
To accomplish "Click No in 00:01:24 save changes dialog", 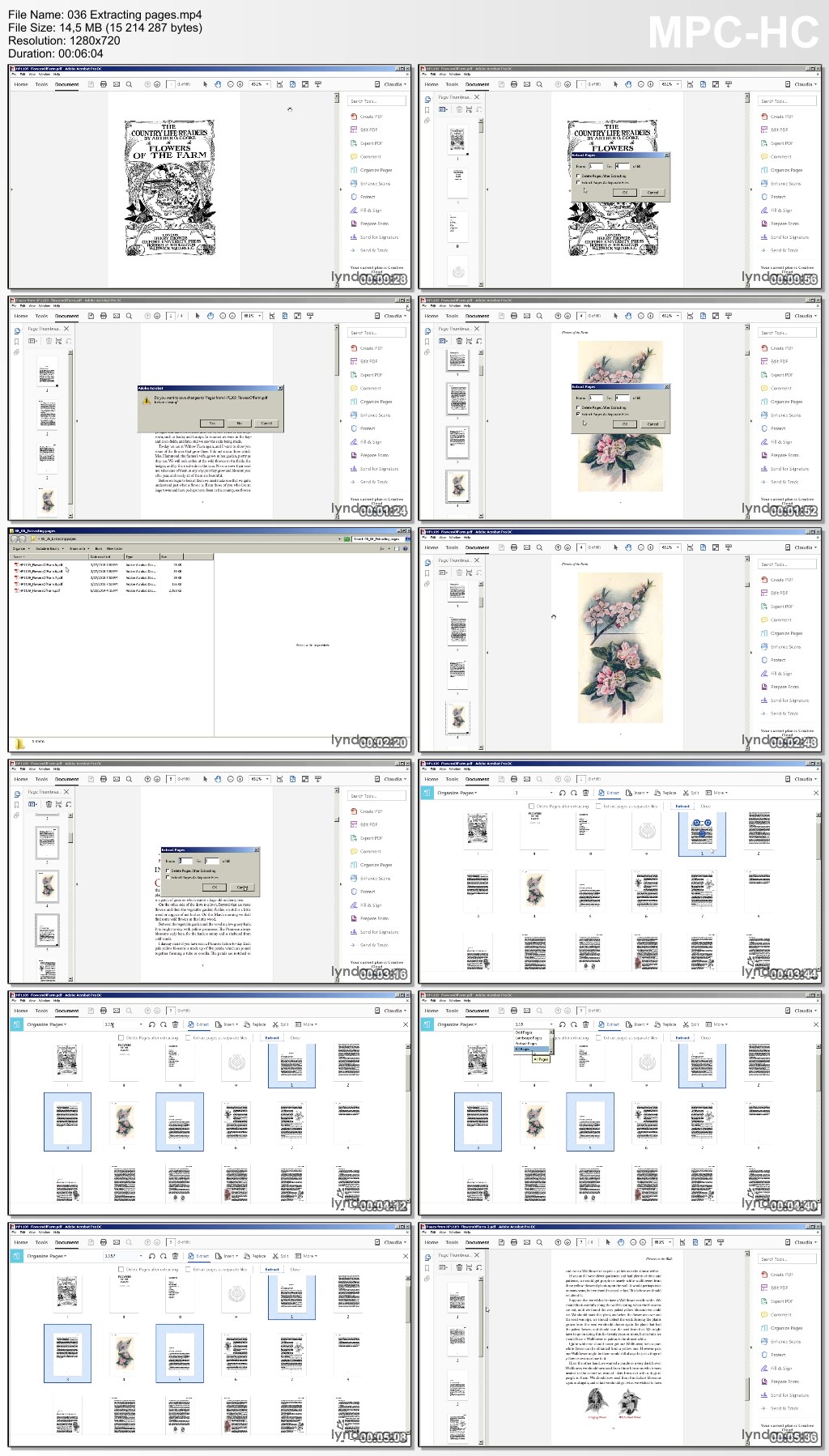I will click(x=239, y=423).
